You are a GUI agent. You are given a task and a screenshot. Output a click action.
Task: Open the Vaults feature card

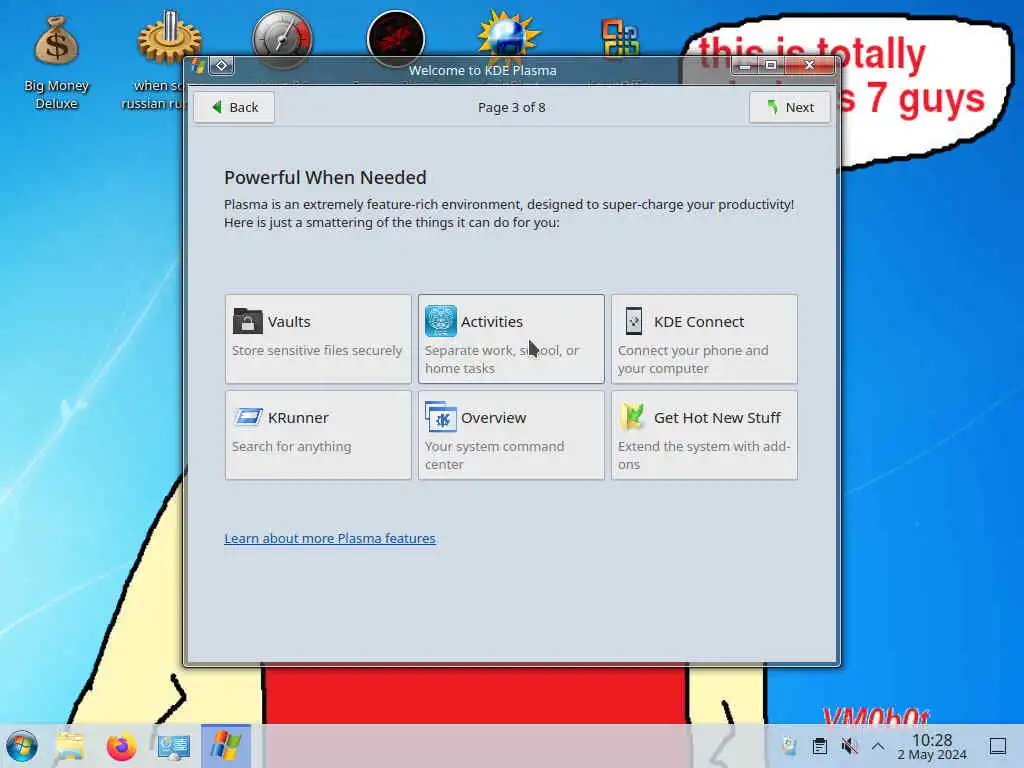point(318,338)
